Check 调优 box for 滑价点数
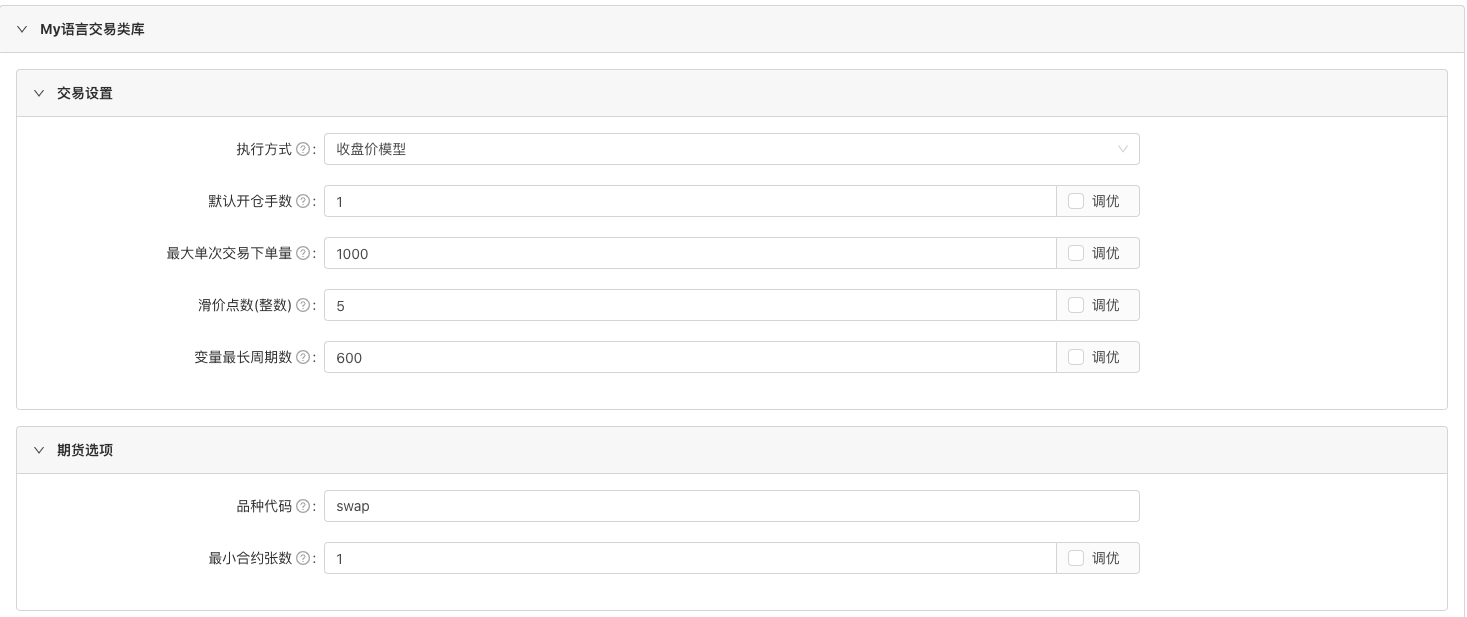 tap(1076, 305)
